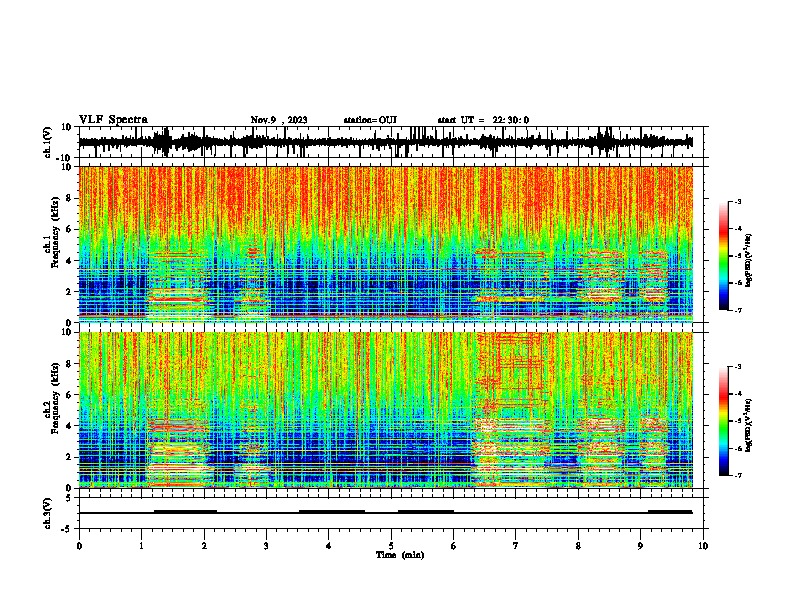Screen dimensions: 792x612
Task: Click the "4" kHz tick on ch.1 spectrogram
Action: [x=69, y=261]
